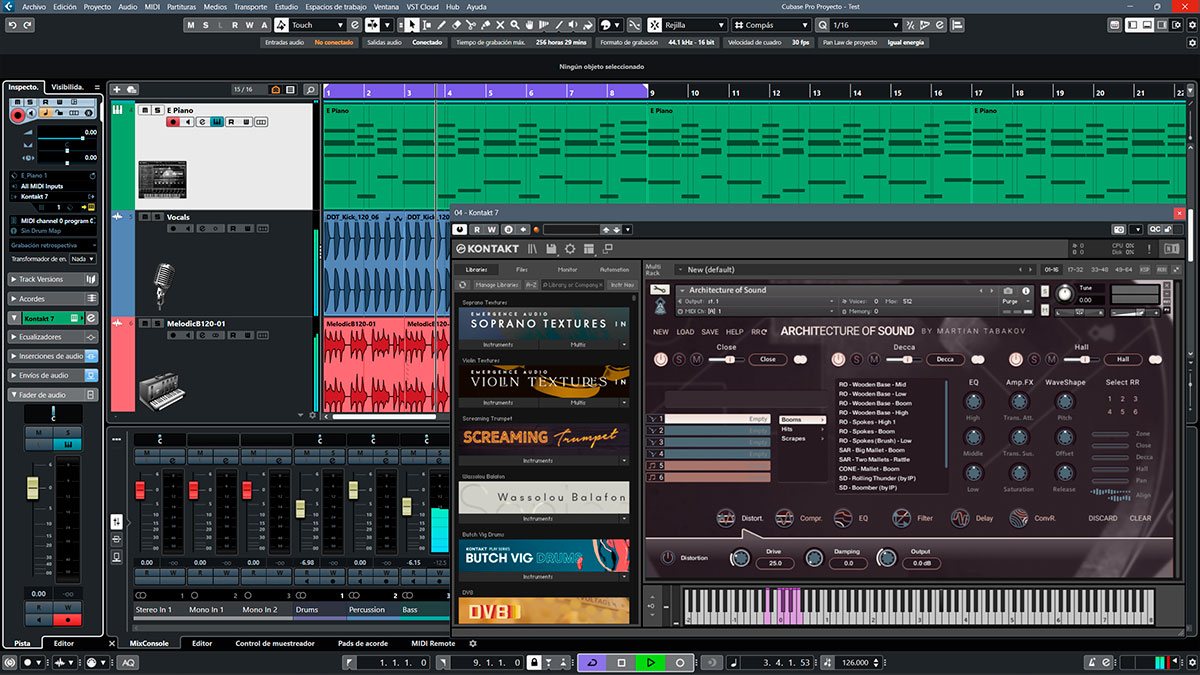Click the Add Track plus icon
Viewport: 1200px width, 675px height.
[117, 90]
